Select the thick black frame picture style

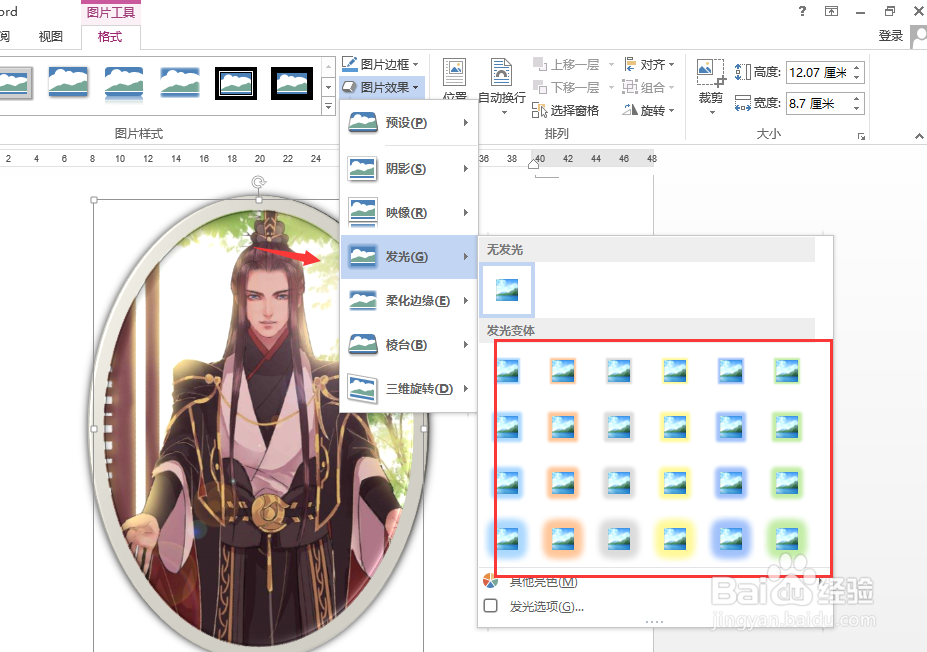[292, 83]
